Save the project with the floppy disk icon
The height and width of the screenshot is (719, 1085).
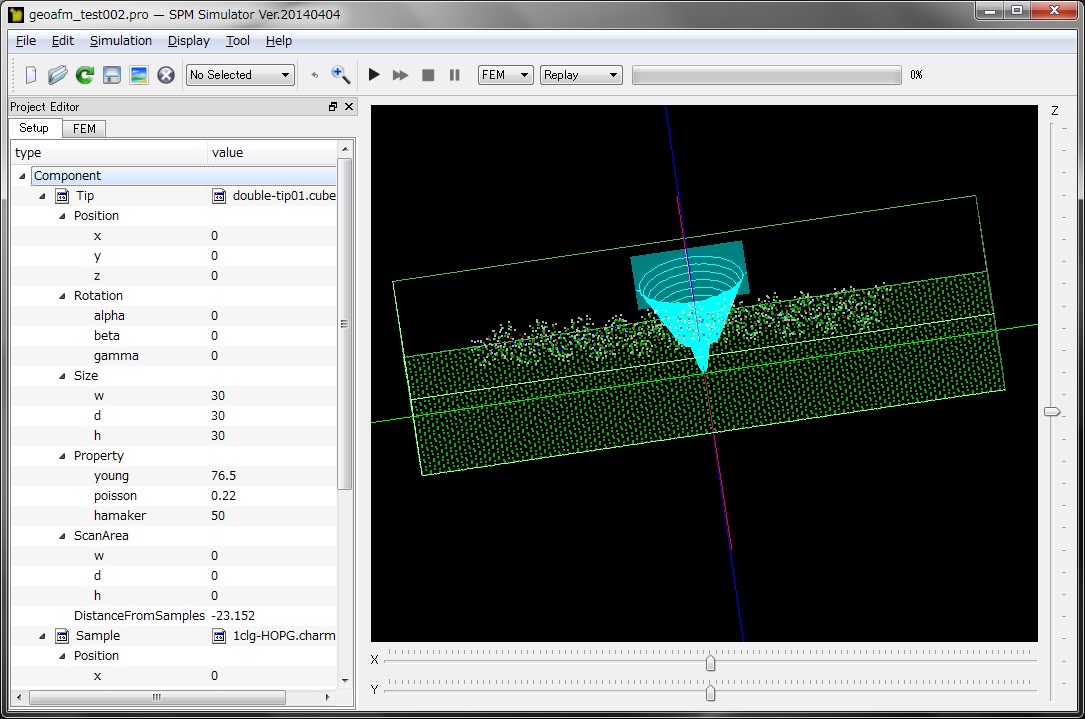112,75
